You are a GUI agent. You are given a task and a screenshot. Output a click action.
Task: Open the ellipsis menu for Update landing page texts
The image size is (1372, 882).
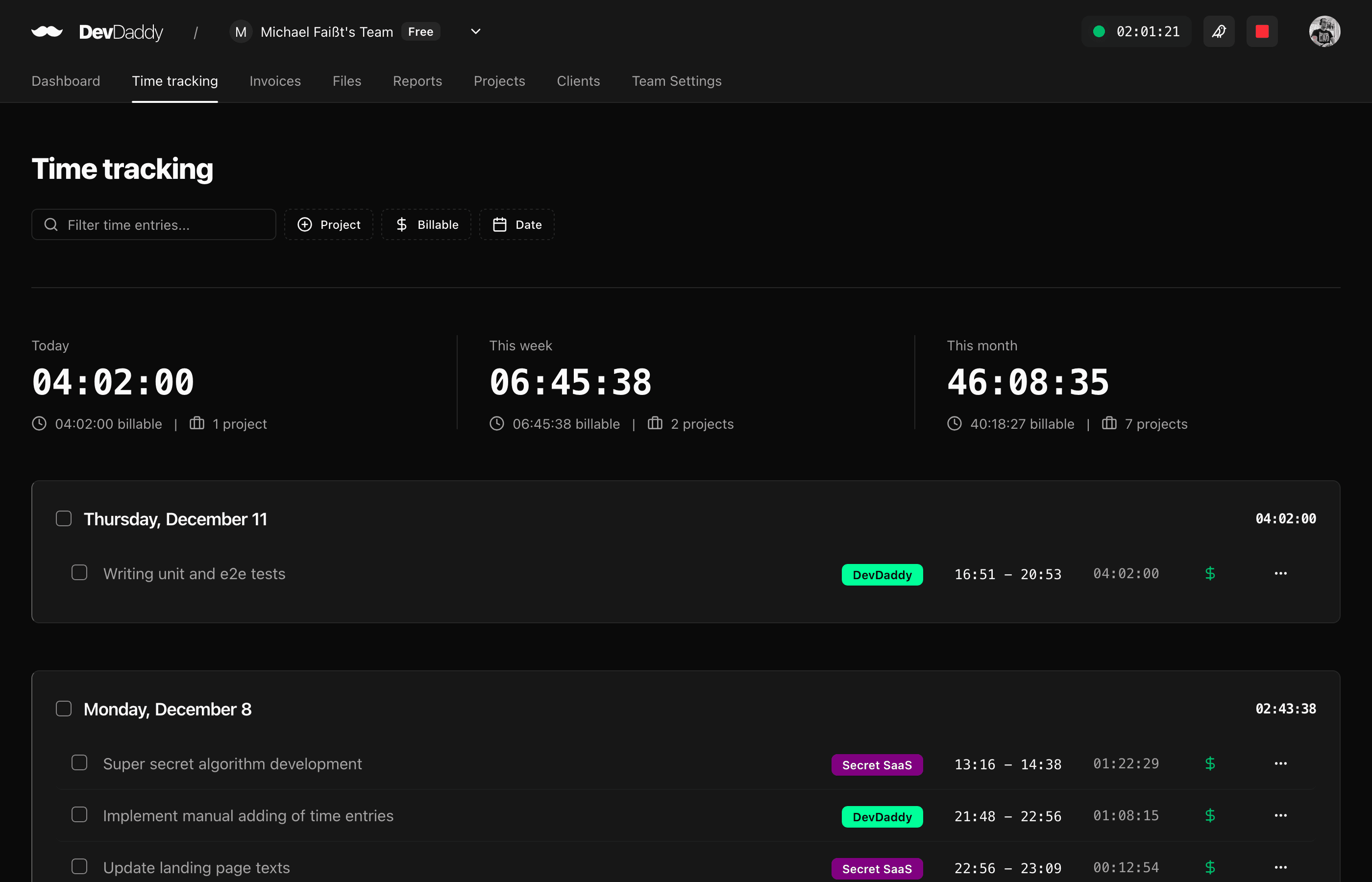[x=1281, y=867]
